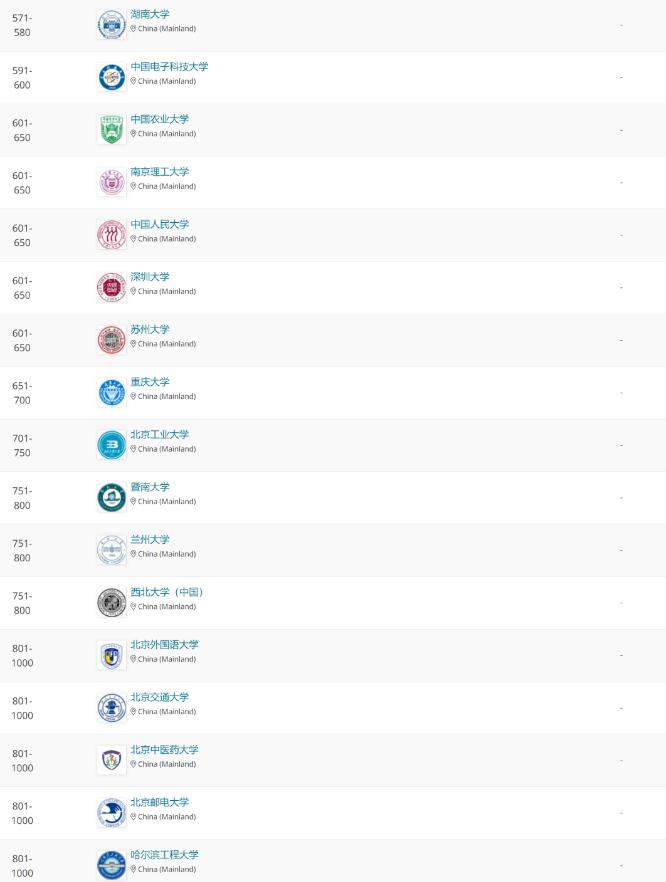The image size is (666, 882).
Task: Click the 兰州大学 logo icon
Action: click(112, 550)
